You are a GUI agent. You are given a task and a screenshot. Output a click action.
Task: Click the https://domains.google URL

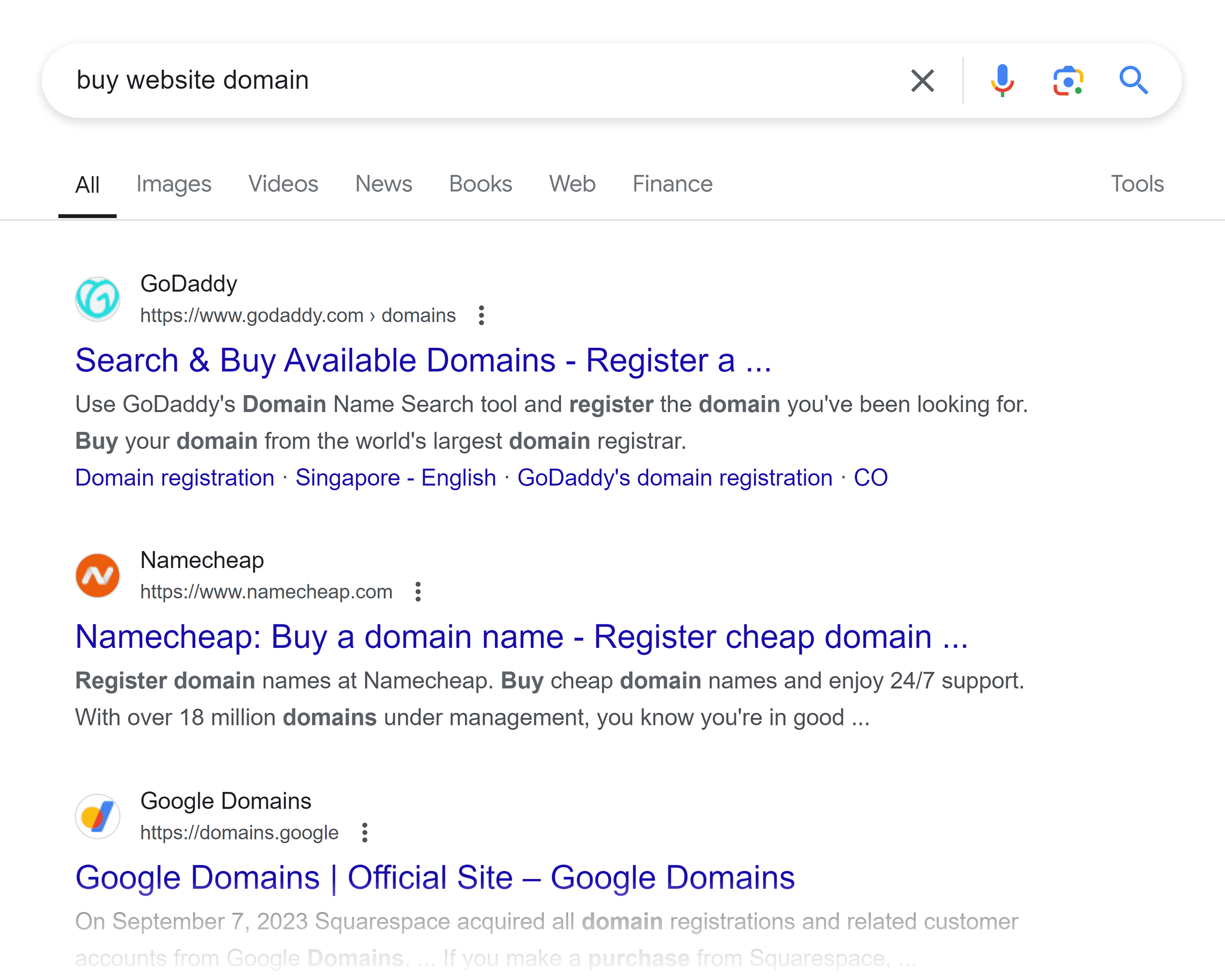[x=239, y=833]
